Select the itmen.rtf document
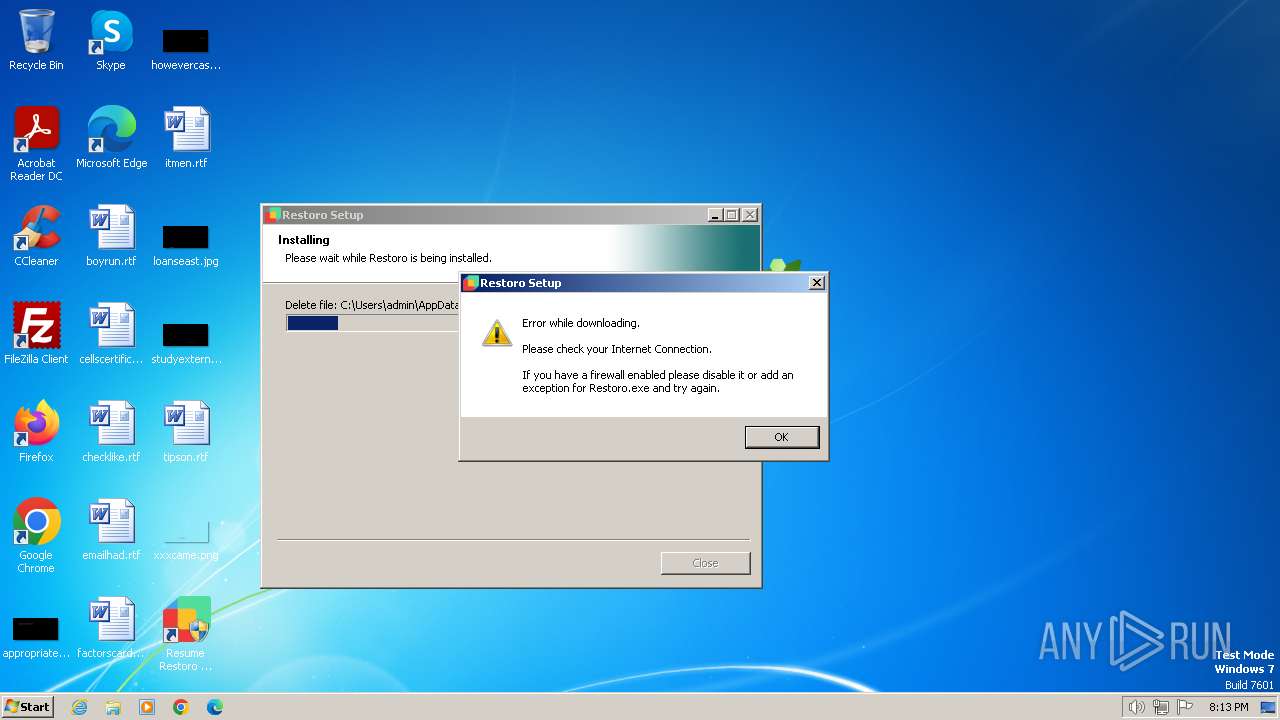This screenshot has height=720, width=1280. click(x=186, y=138)
